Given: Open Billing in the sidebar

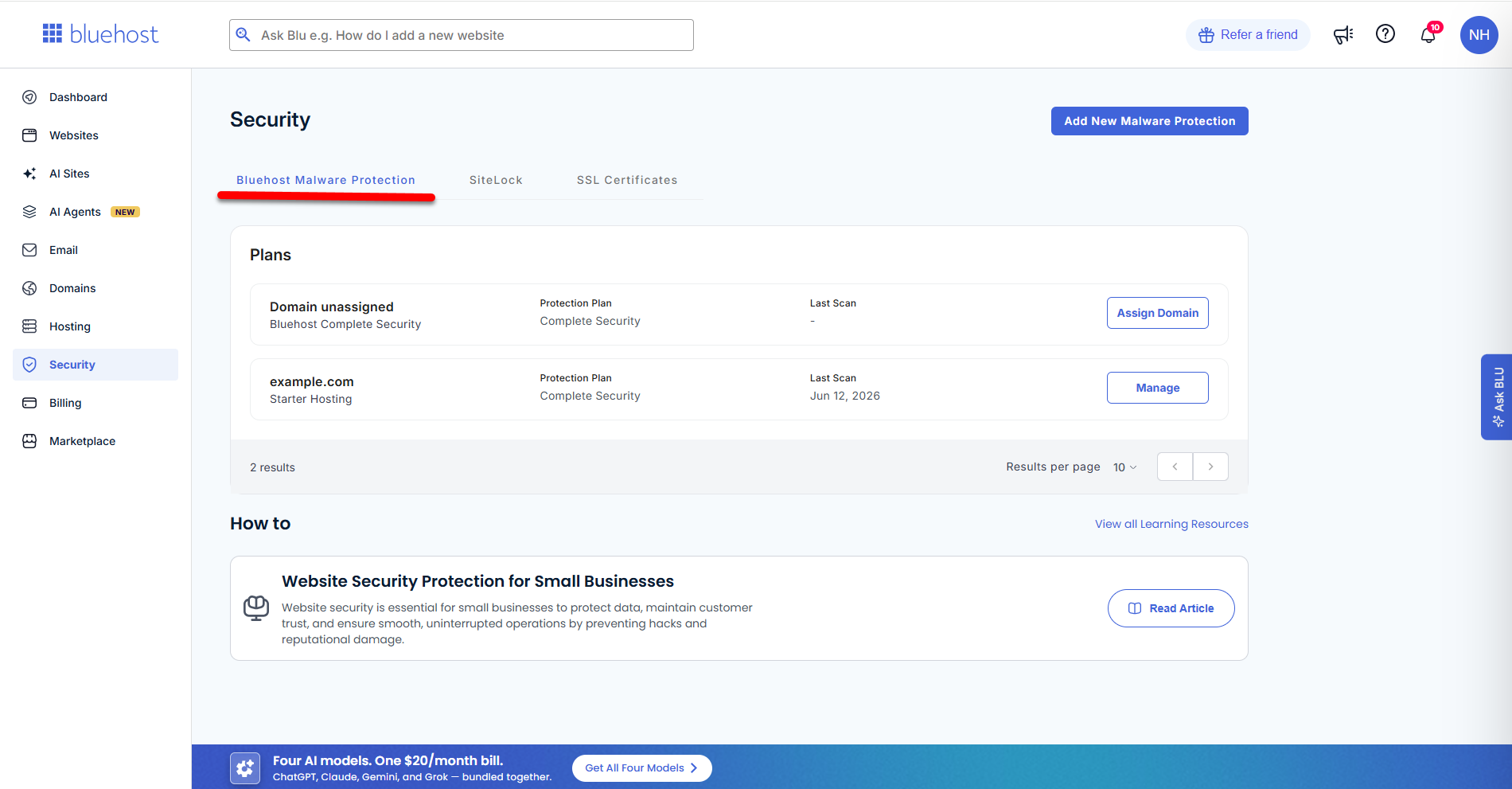Looking at the screenshot, I should 95,403.
